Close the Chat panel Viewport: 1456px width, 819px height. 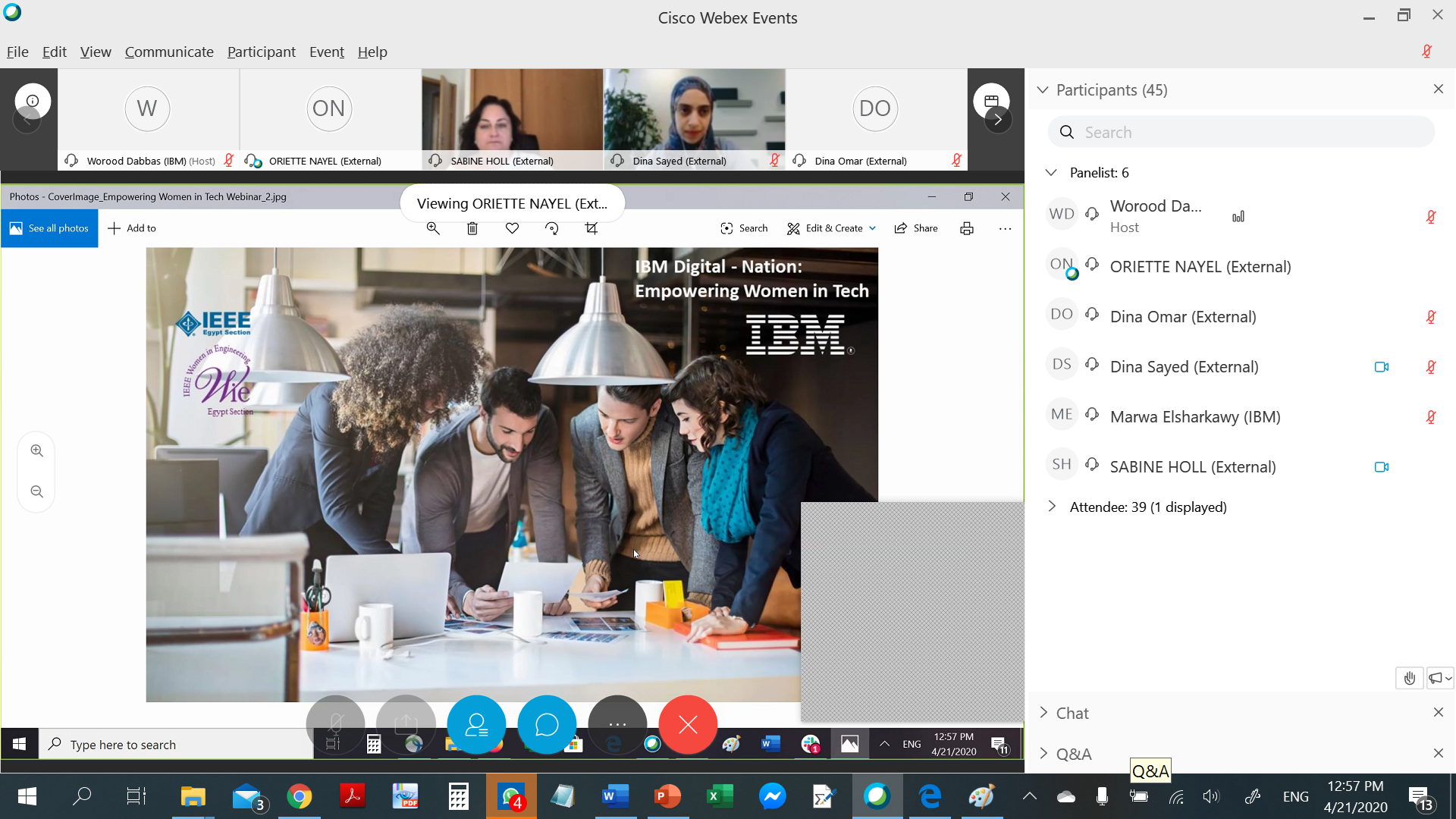click(x=1439, y=713)
